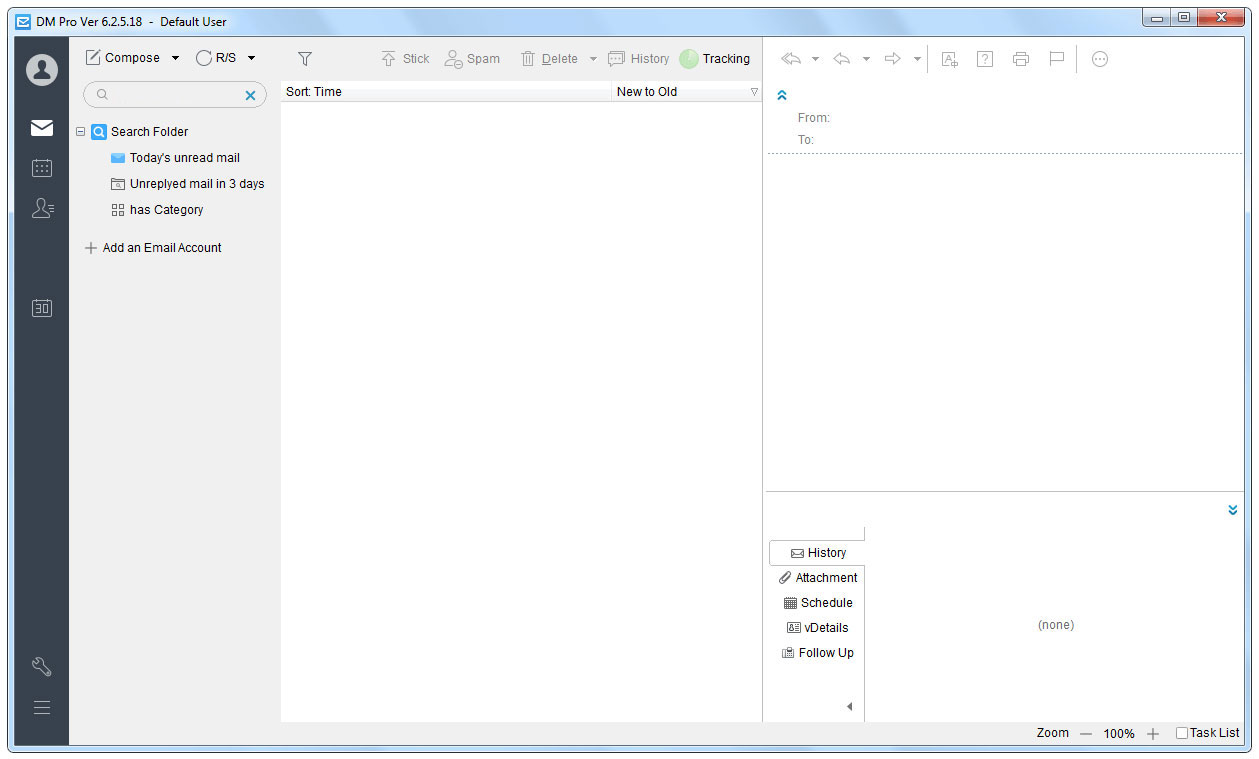Click the more options ellipsis icon
The width and height of the screenshot is (1259, 759).
tap(1100, 59)
